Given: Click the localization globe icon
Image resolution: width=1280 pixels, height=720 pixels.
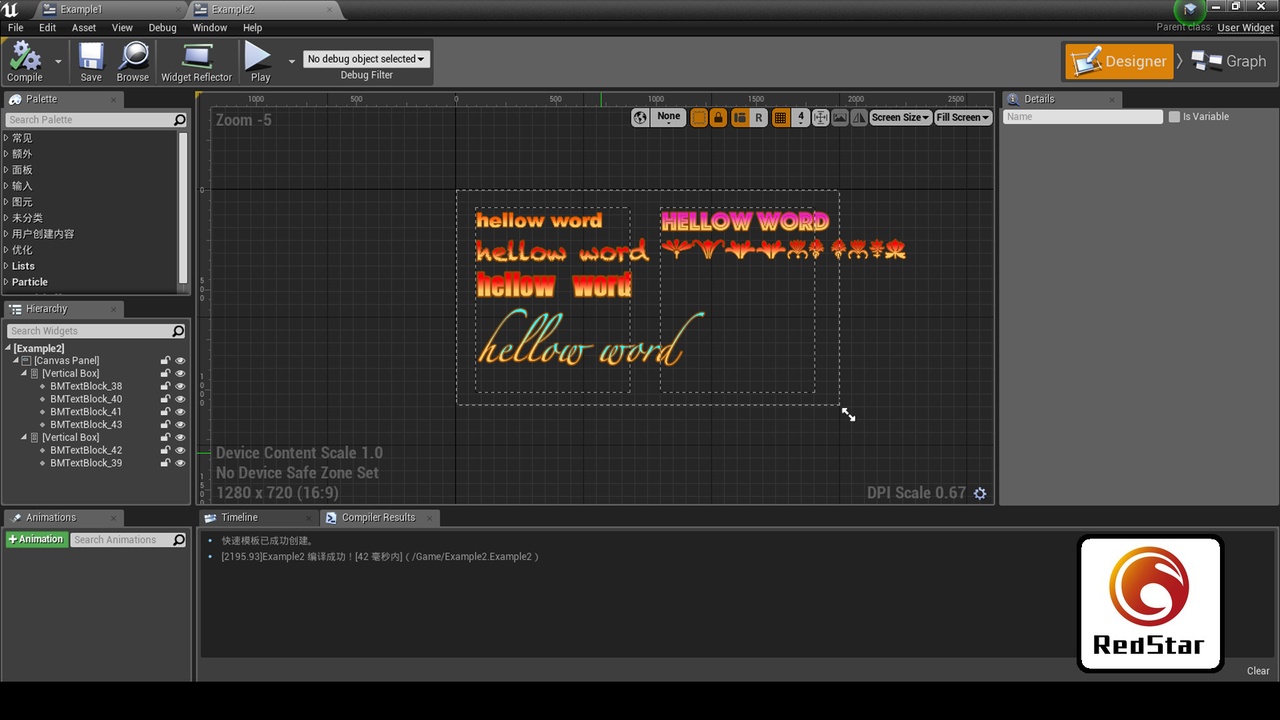Looking at the screenshot, I should (x=641, y=118).
